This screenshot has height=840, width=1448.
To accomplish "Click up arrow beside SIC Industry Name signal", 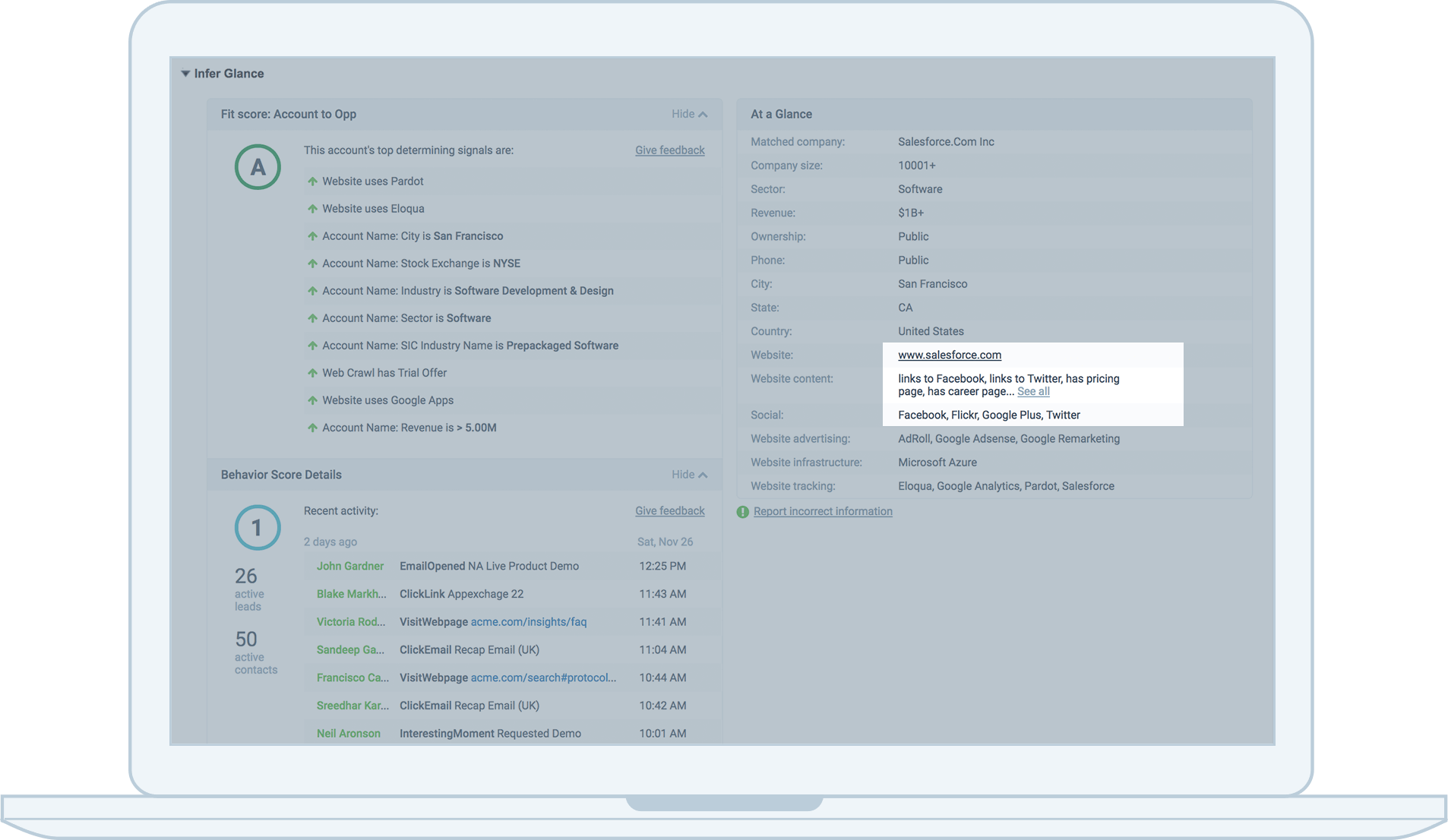I will pyautogui.click(x=312, y=346).
